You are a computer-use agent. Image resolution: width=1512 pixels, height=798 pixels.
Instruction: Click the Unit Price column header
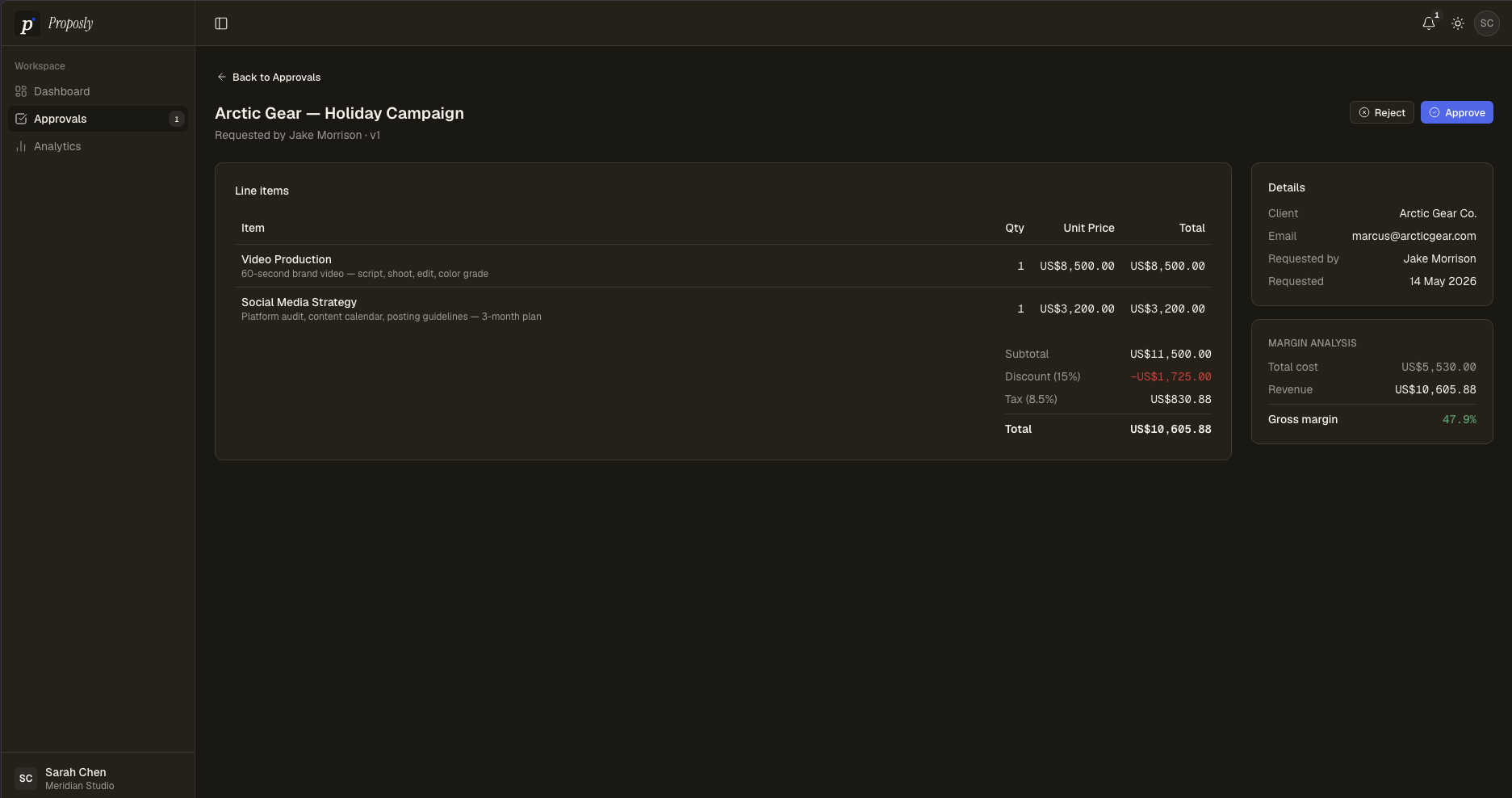(x=1088, y=228)
